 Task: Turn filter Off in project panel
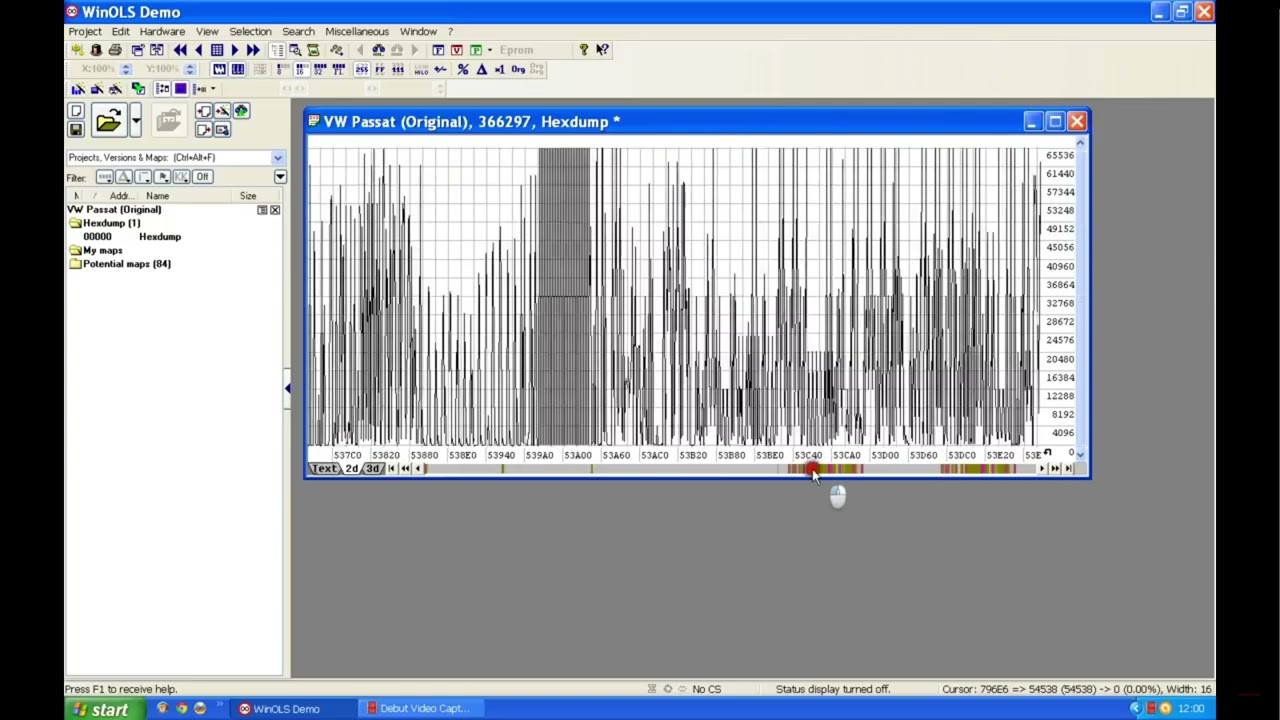202,177
